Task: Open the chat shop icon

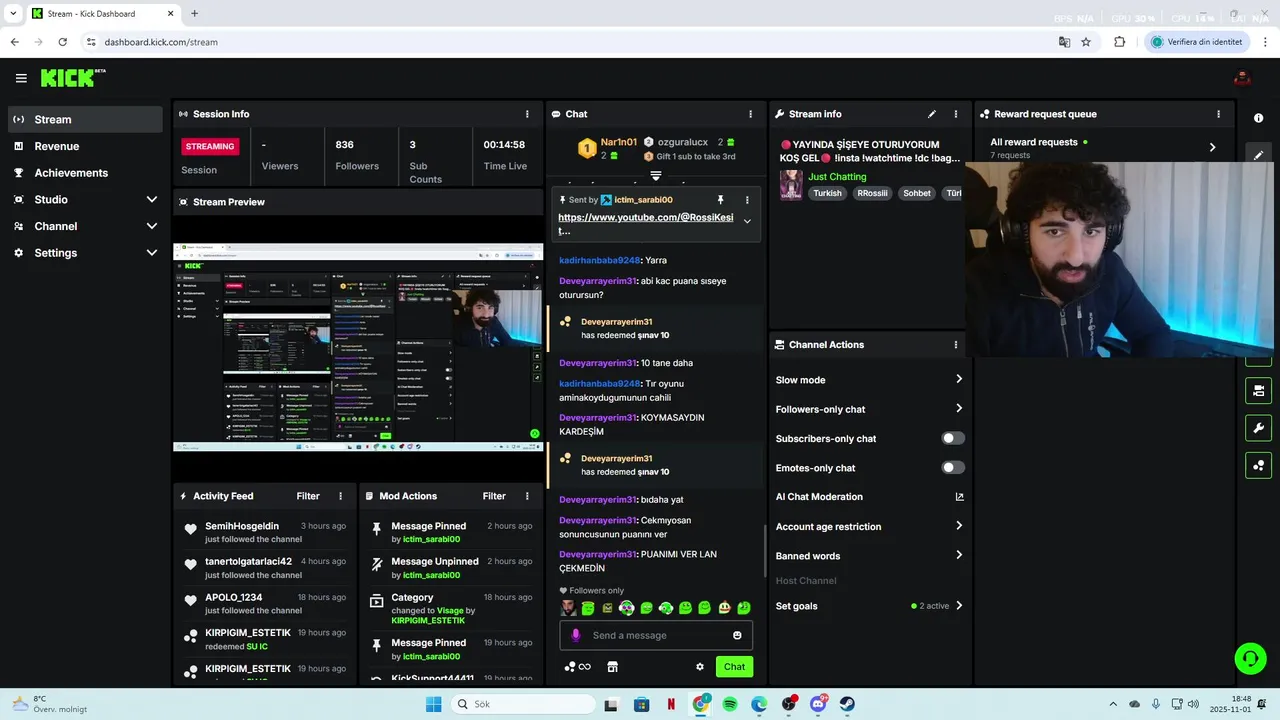Action: (613, 667)
